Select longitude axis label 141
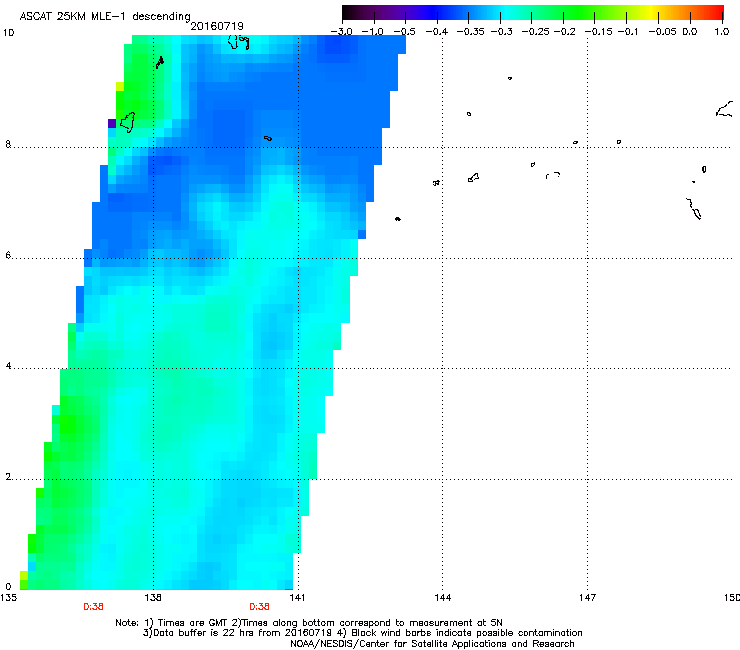Screen dimensions: 740x650 click(297, 598)
